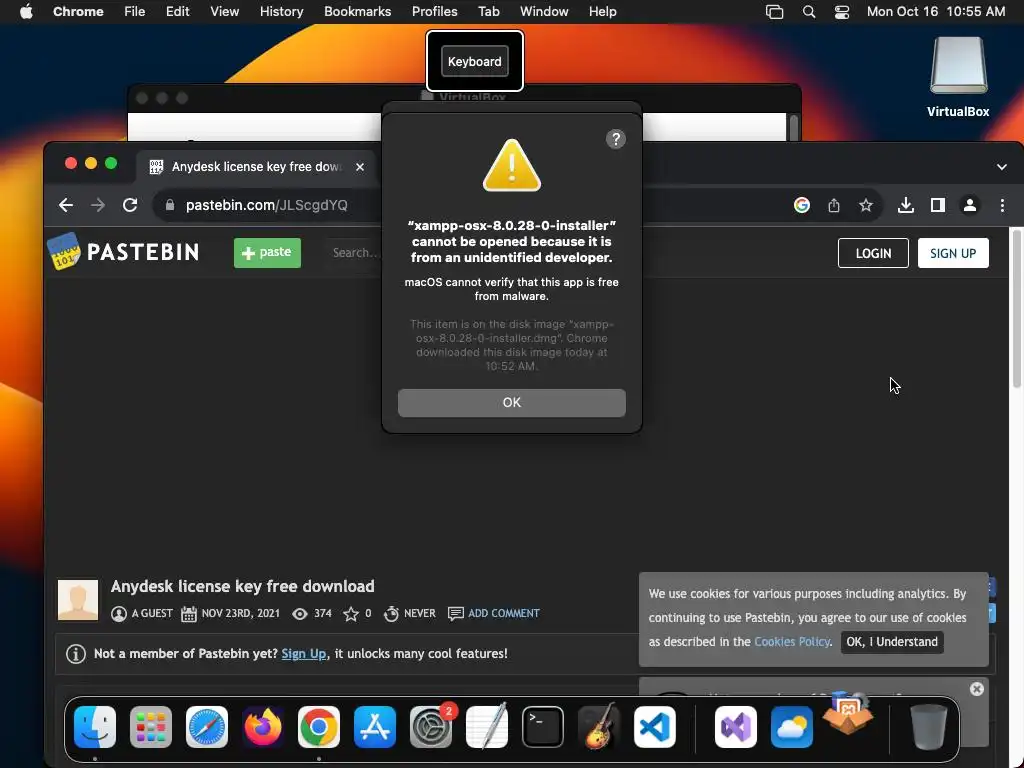Open Control Center in menu bar
The height and width of the screenshot is (768, 1024).
click(842, 12)
